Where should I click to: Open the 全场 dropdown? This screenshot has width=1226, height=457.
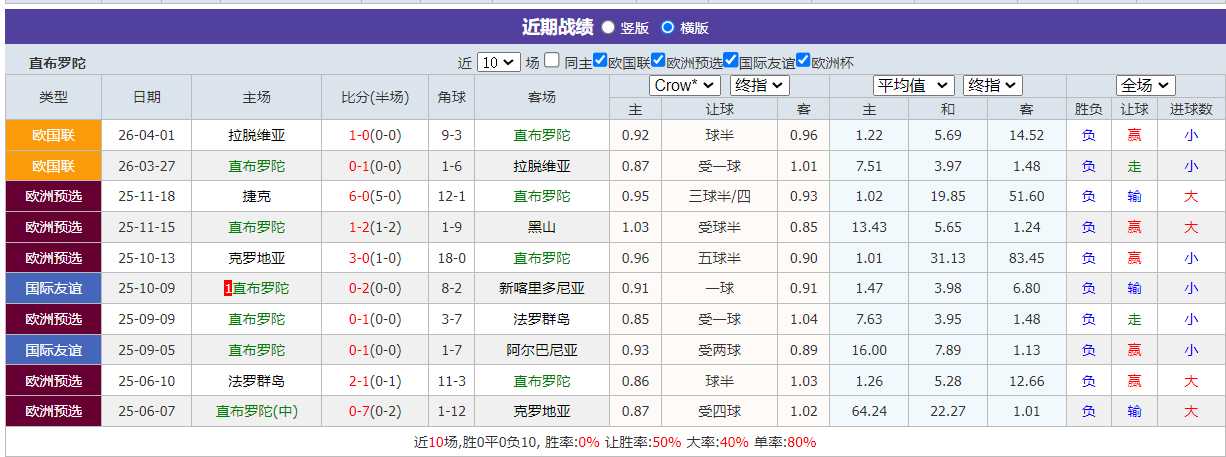click(1145, 85)
